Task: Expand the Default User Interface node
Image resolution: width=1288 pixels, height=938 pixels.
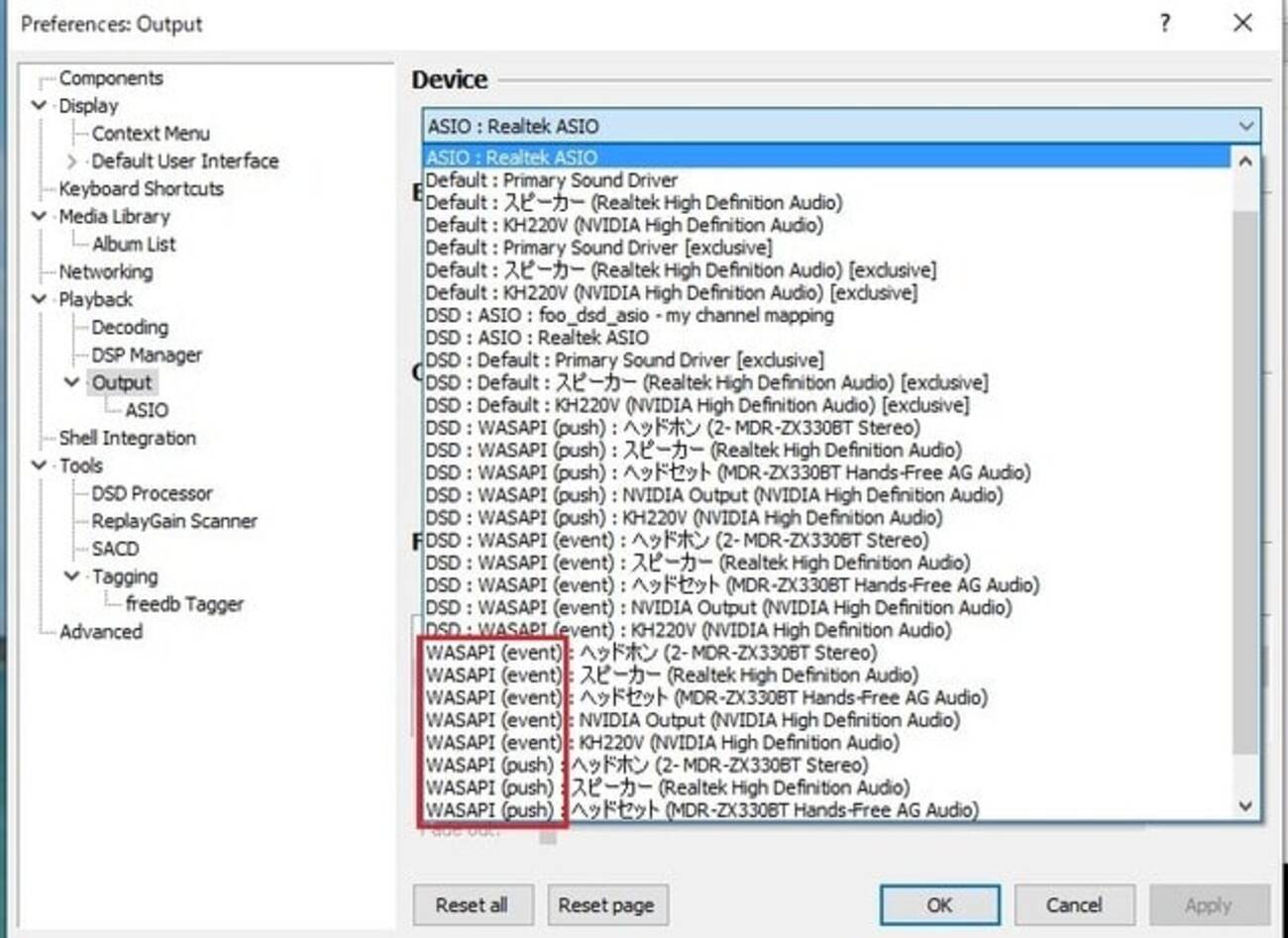Action: point(72,160)
